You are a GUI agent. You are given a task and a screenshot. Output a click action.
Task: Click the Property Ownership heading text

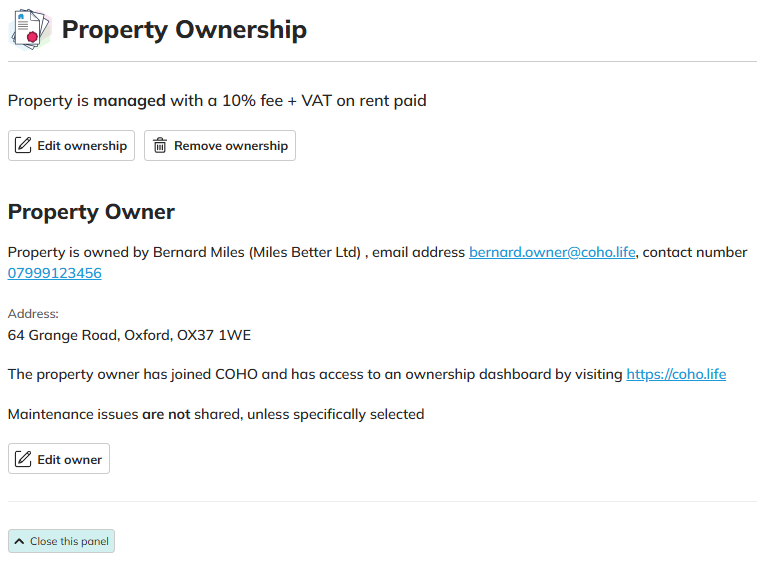point(184,29)
